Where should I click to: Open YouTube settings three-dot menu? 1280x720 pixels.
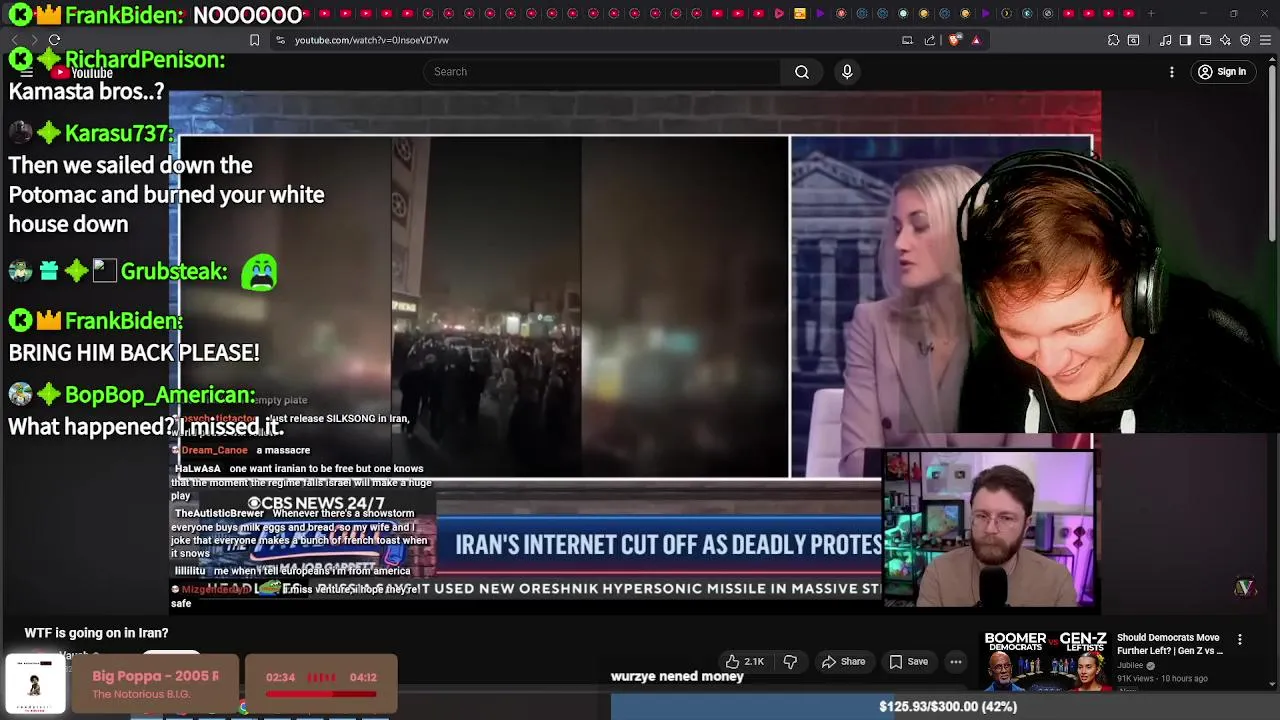(1172, 72)
